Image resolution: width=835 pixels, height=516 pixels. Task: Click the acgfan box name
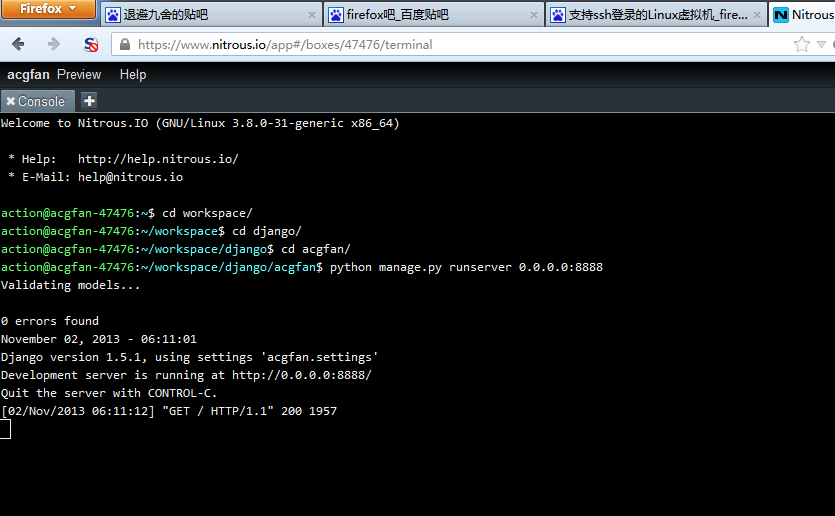28,75
